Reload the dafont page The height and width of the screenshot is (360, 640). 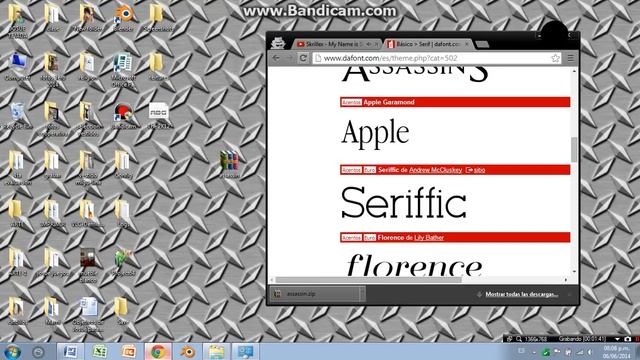pos(303,58)
